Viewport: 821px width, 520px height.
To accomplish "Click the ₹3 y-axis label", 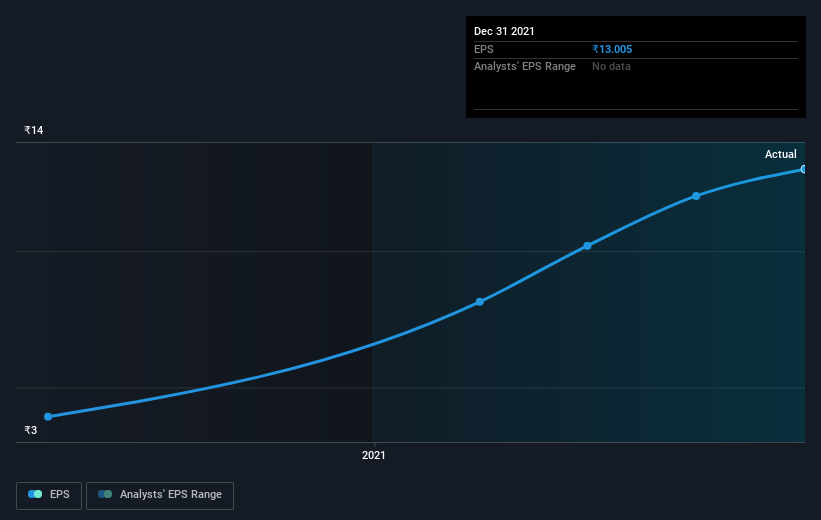I will pyautogui.click(x=30, y=430).
